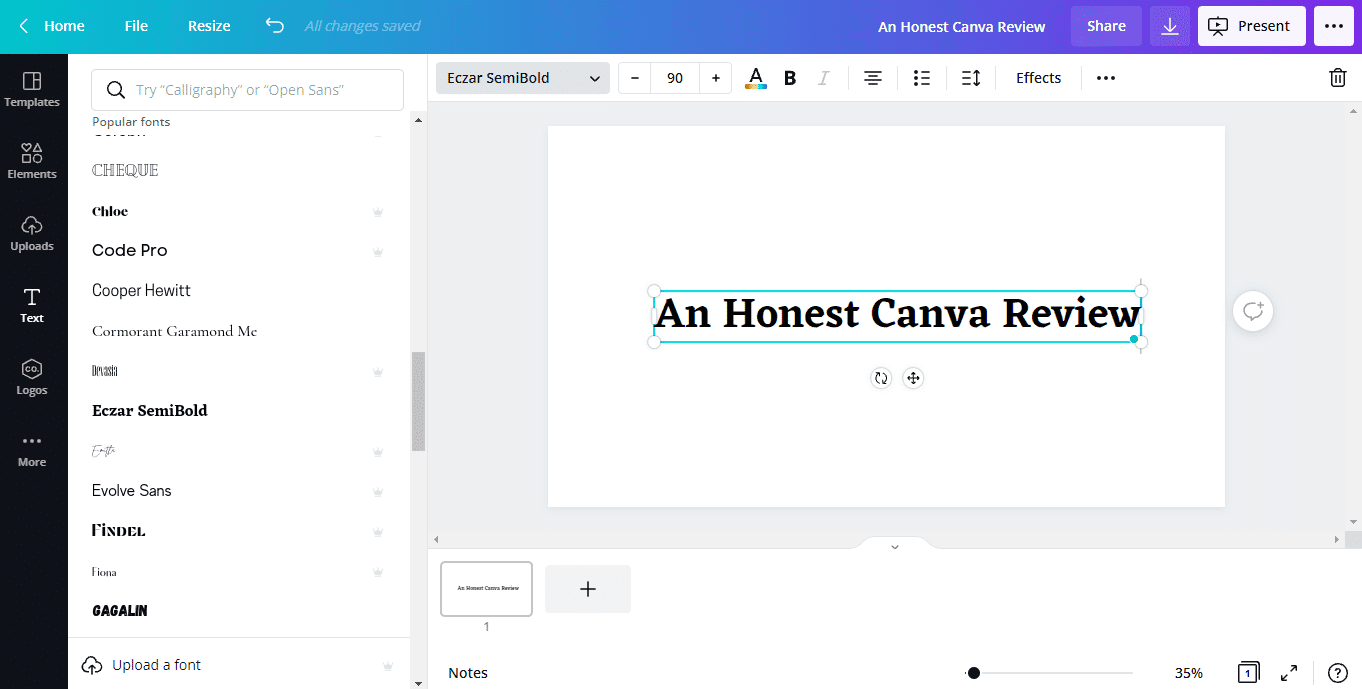Open the Uploads sidebar panel

[x=32, y=234]
